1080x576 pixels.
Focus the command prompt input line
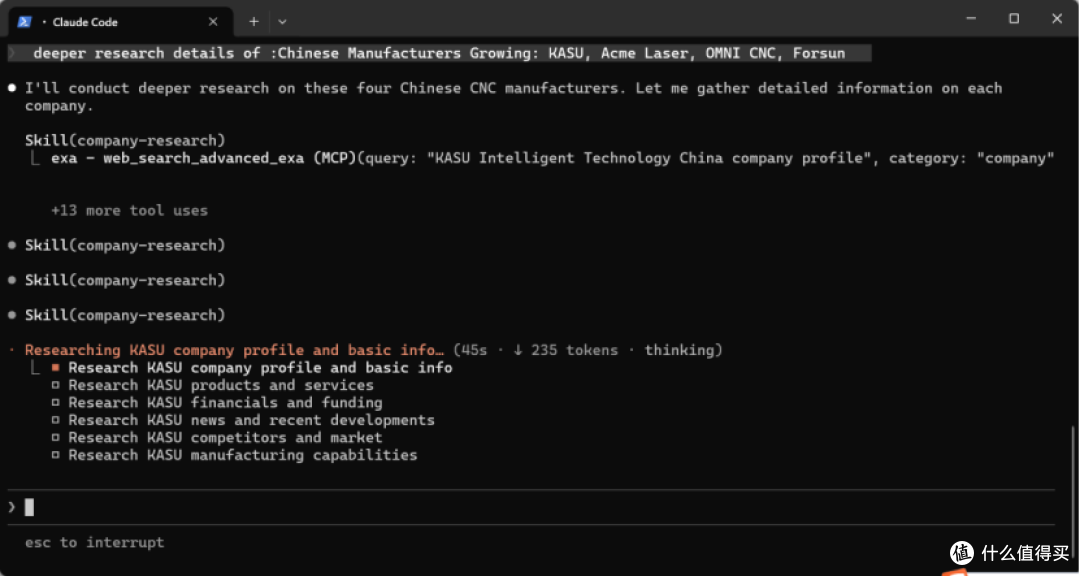(530, 508)
